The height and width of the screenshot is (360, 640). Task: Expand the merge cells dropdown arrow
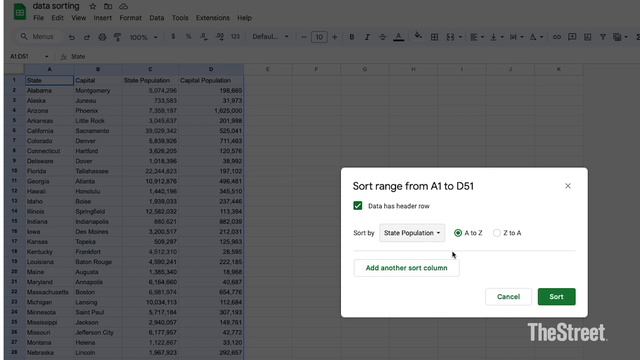point(460,37)
